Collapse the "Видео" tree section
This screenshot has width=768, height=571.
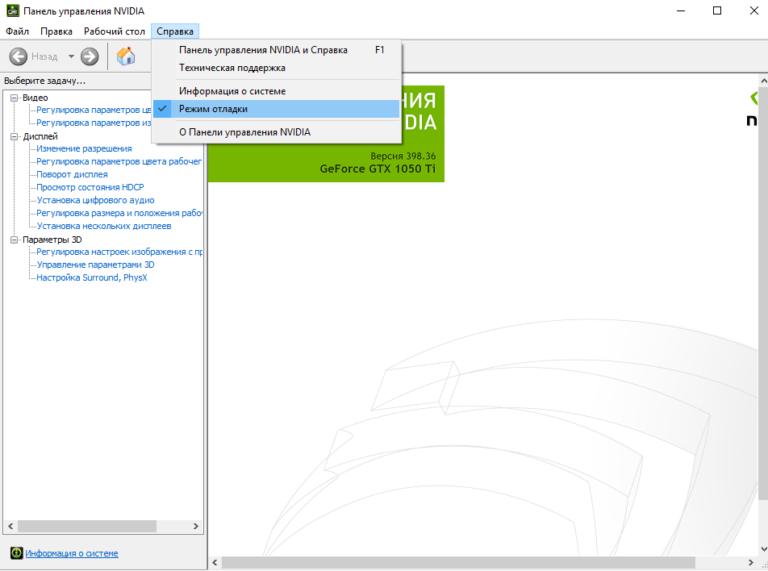pyautogui.click(x=14, y=97)
